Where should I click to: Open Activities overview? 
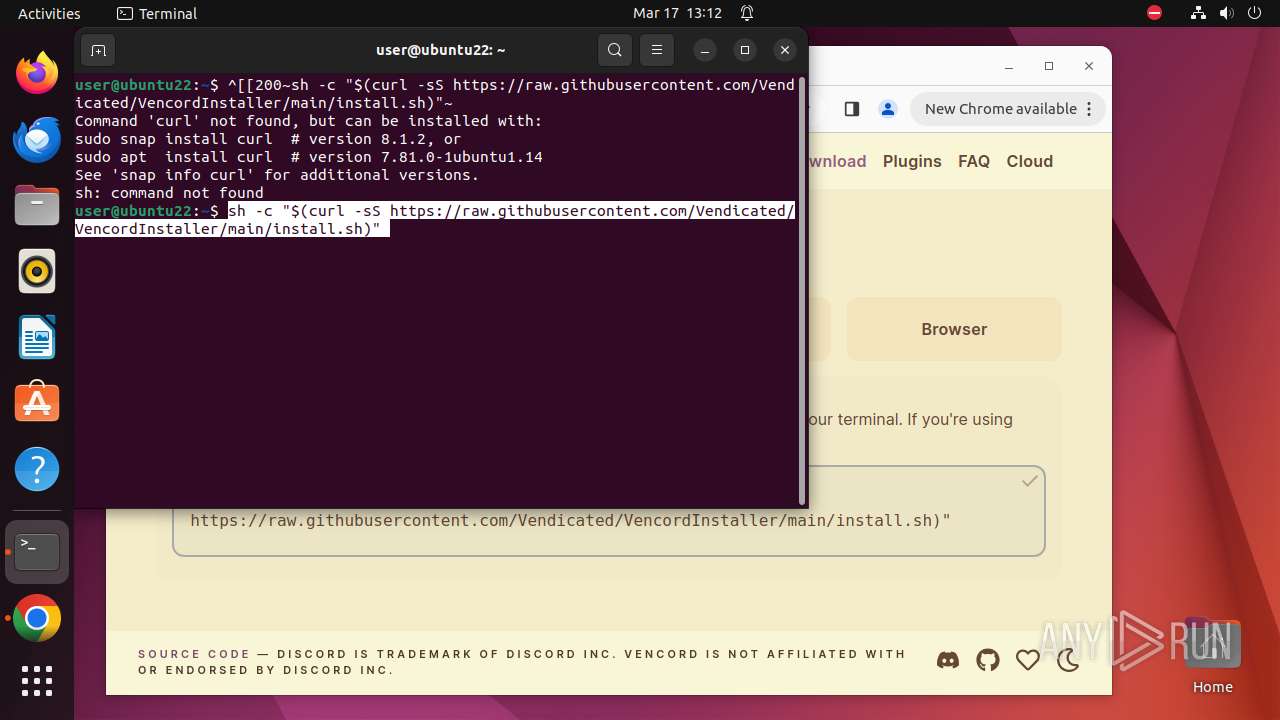[49, 13]
